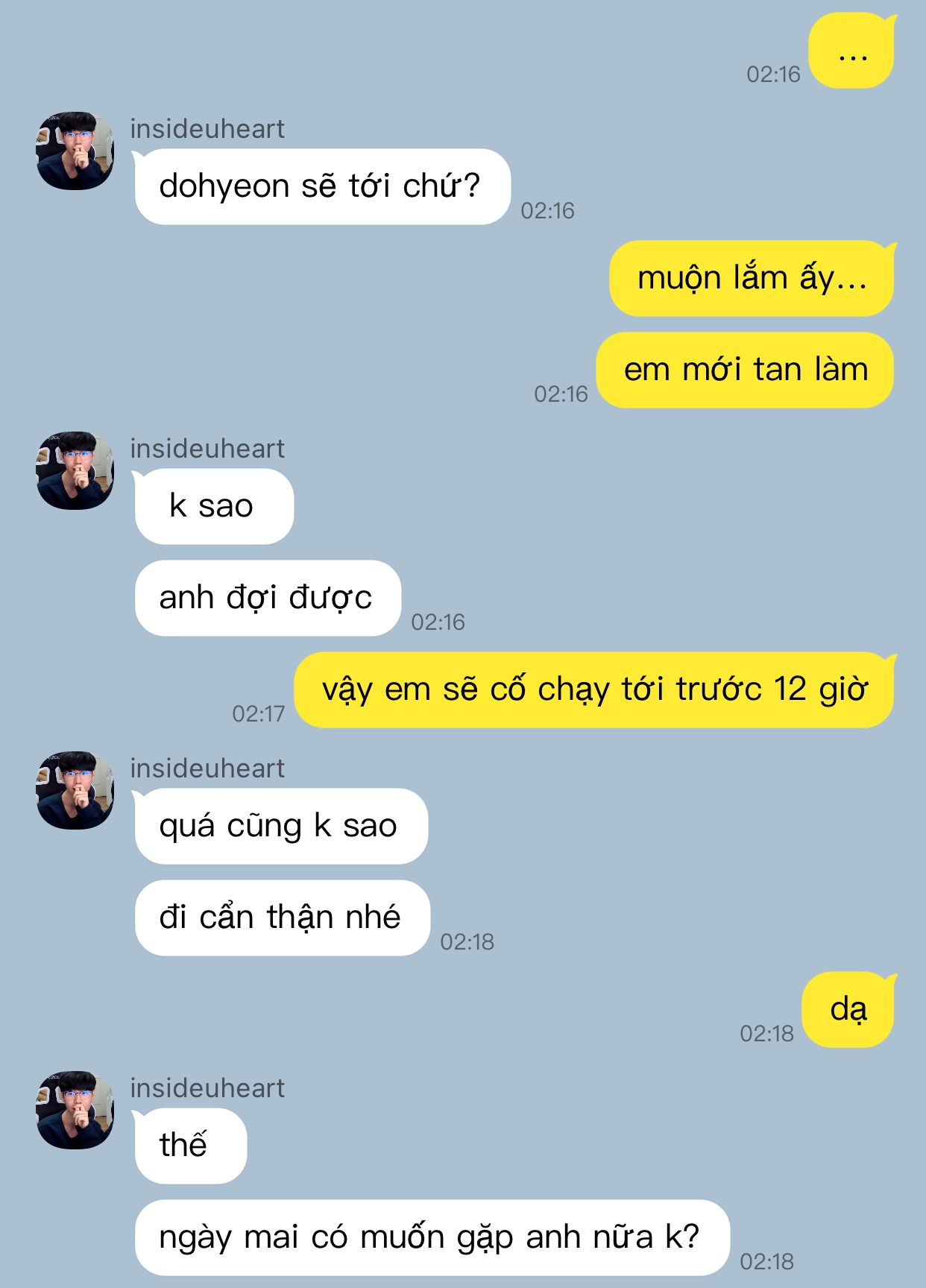926x1288 pixels.
Task: Open profile picture beside 'quá cũng k sao'
Action: (x=75, y=790)
